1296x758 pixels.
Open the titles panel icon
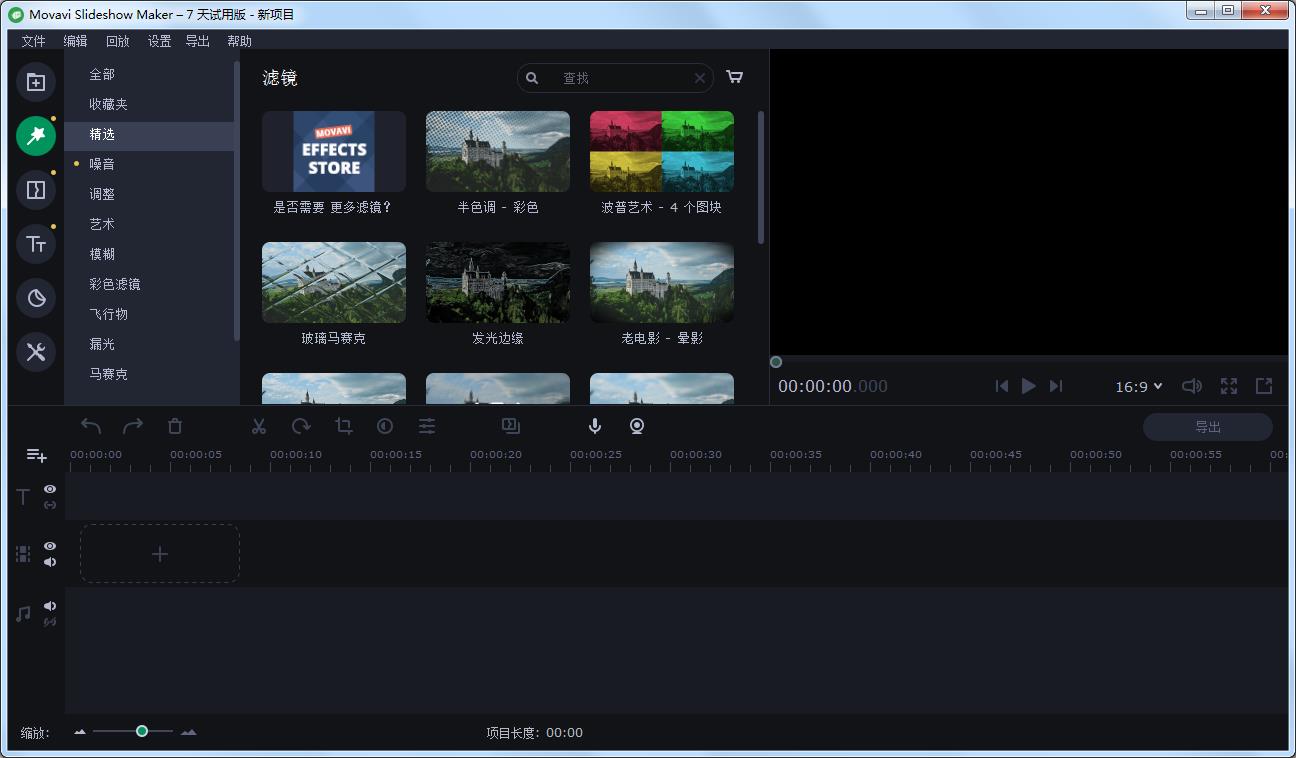coord(36,244)
